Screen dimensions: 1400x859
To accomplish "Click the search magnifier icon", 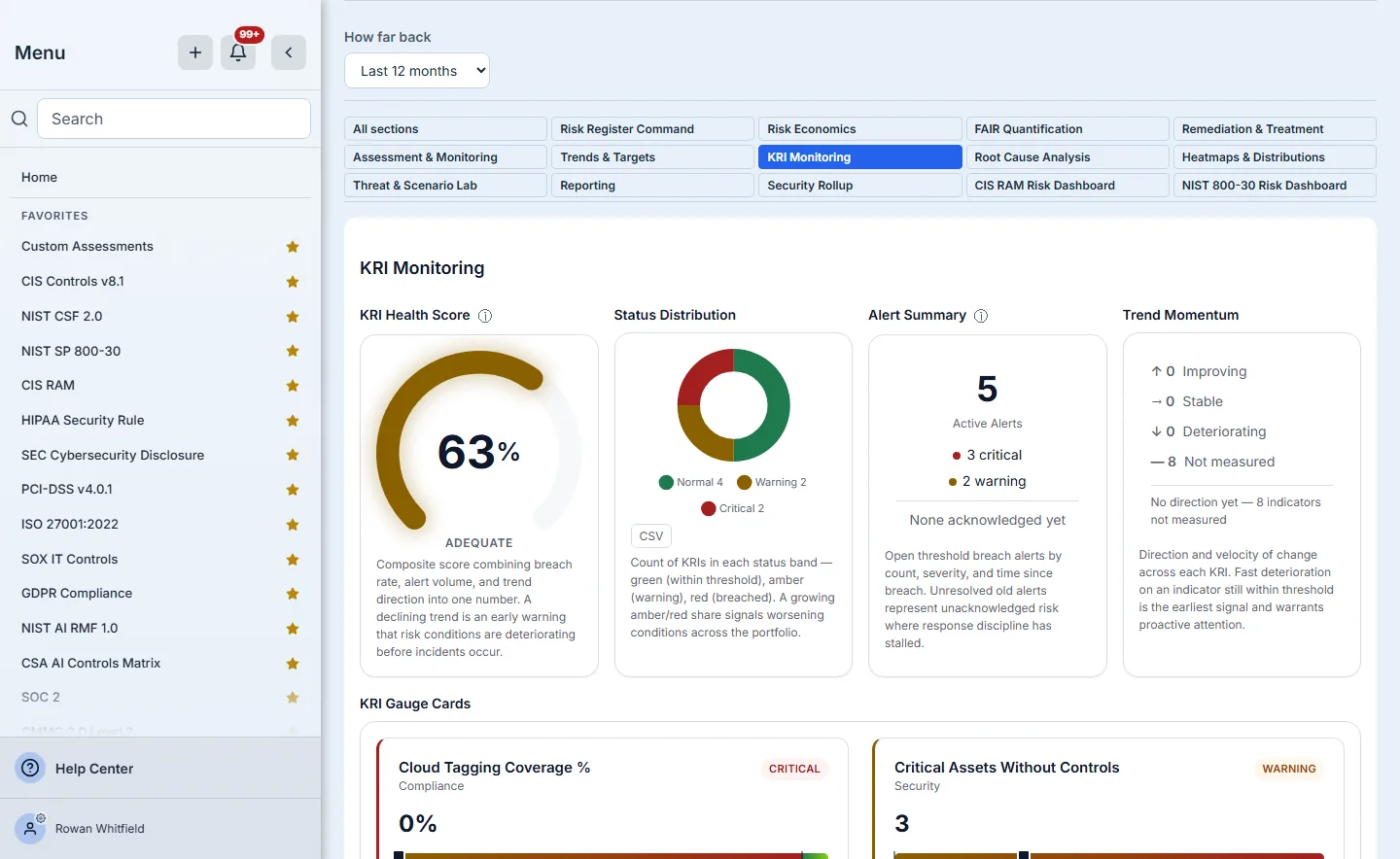I will [x=19, y=119].
